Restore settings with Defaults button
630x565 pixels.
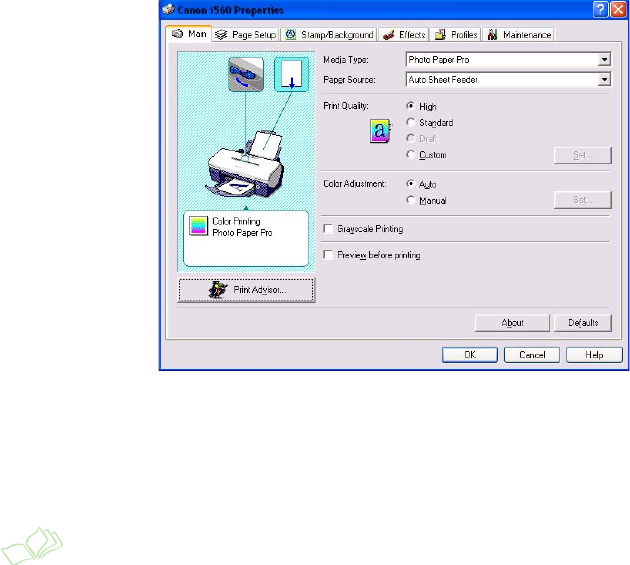pyautogui.click(x=583, y=323)
